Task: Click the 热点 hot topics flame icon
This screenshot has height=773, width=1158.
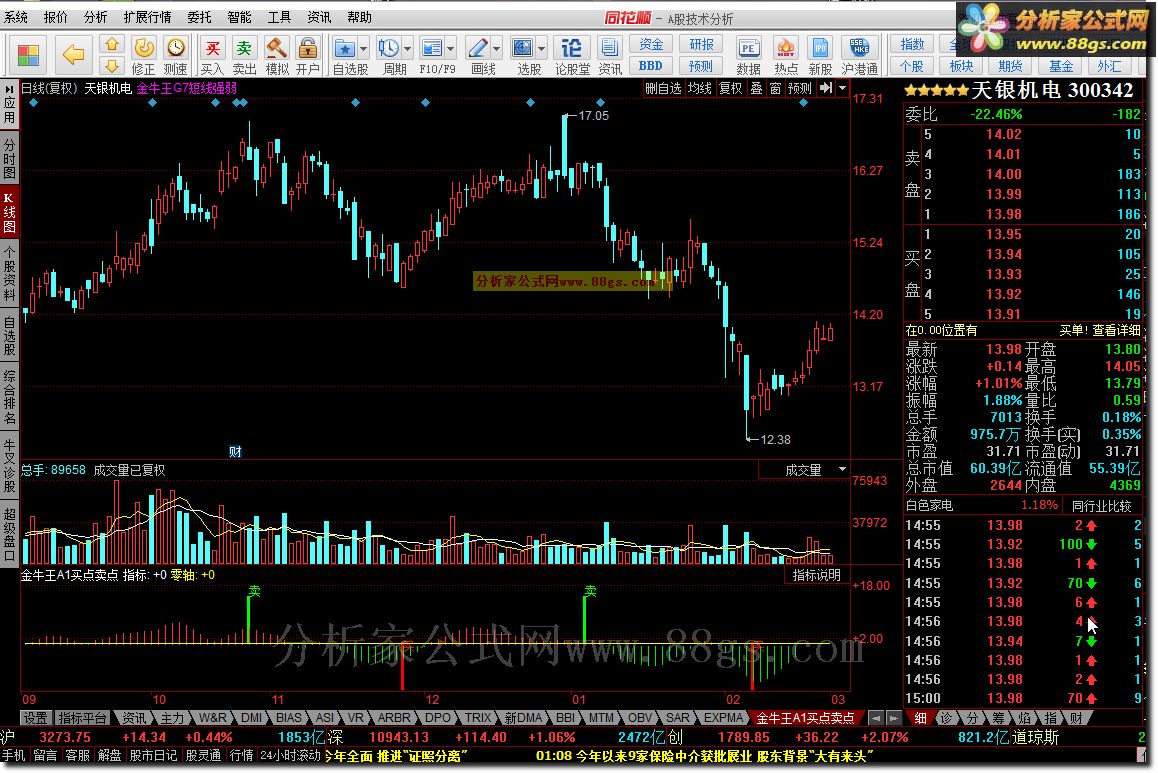Action: pyautogui.click(x=786, y=55)
